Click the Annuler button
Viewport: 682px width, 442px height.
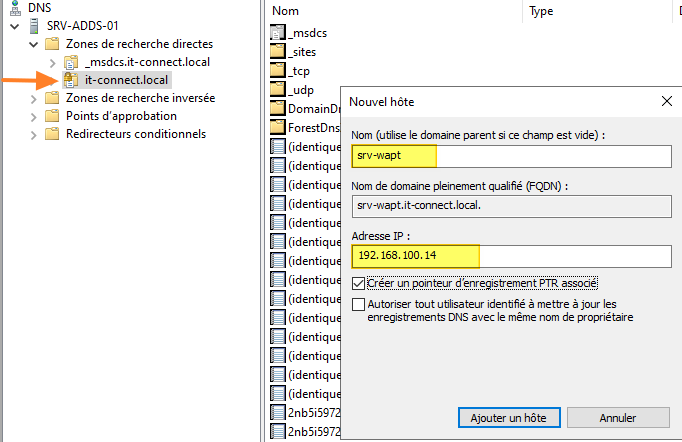(x=618, y=418)
